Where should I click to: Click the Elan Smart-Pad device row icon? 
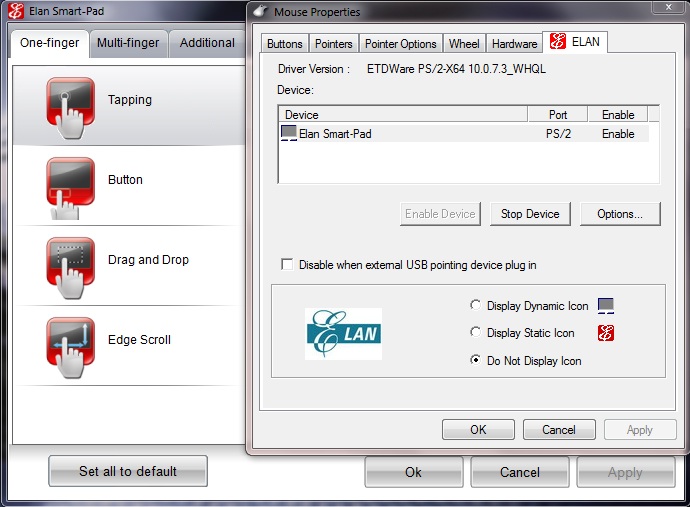coord(289,133)
